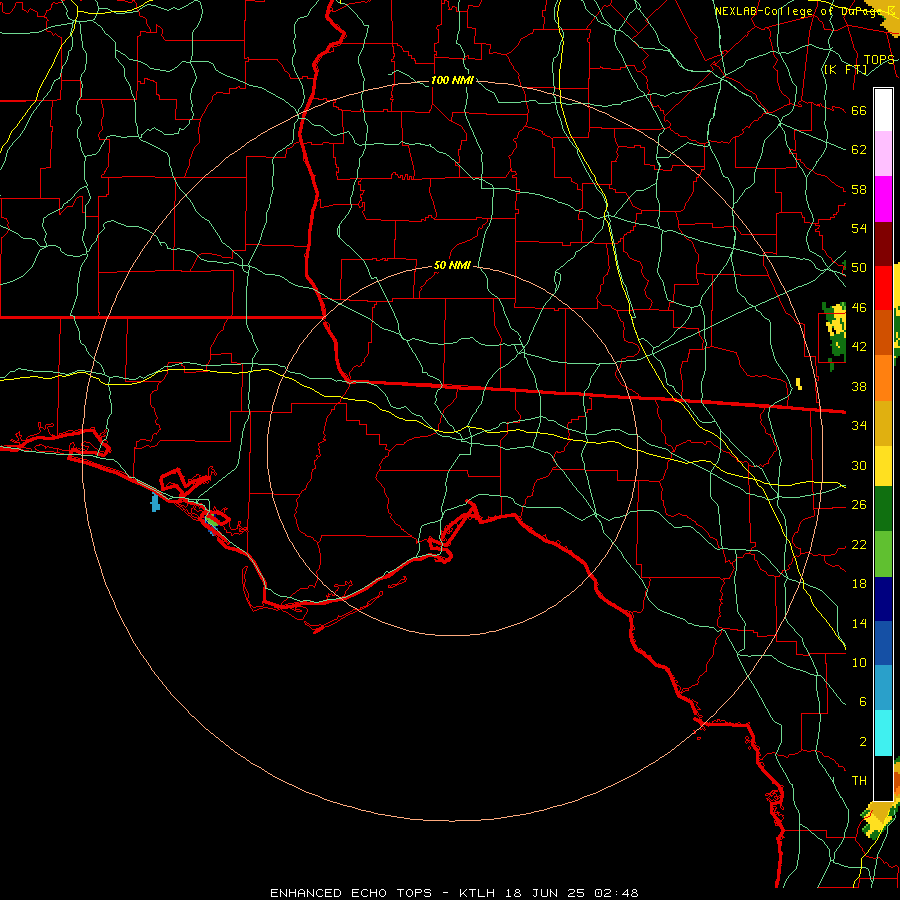Click the light green 22 kft swatch
Viewport: 900px width, 900px height.
pos(883,554)
